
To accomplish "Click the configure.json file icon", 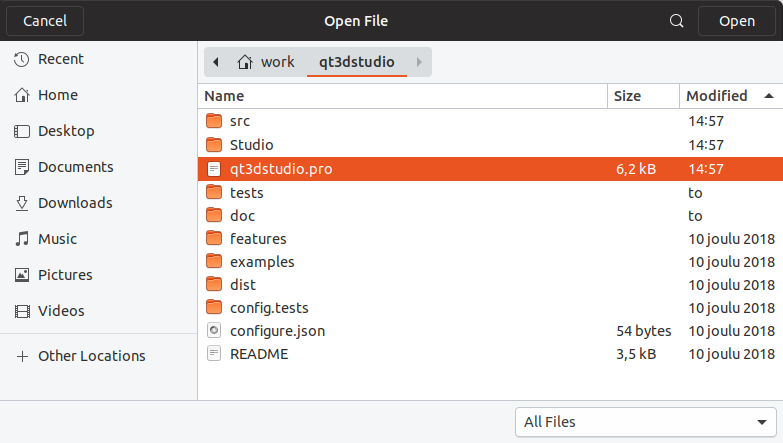I will 213,330.
